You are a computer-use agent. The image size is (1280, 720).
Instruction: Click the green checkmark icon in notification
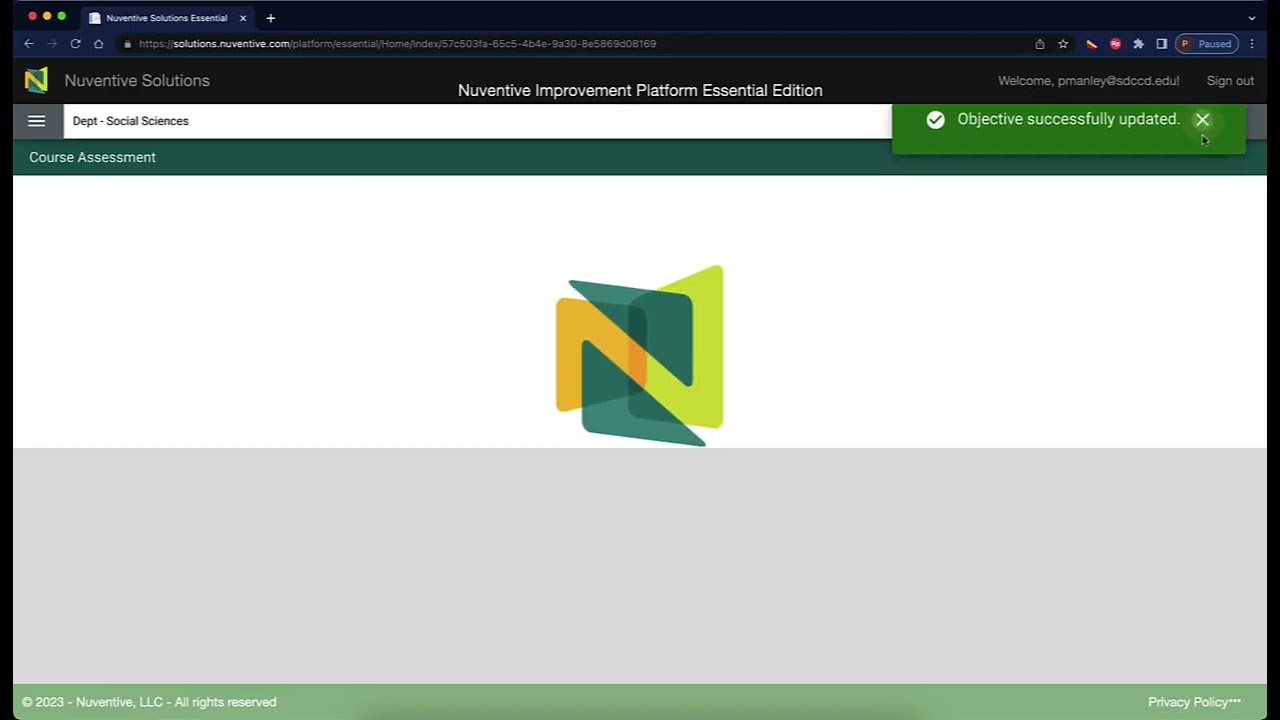click(x=935, y=120)
